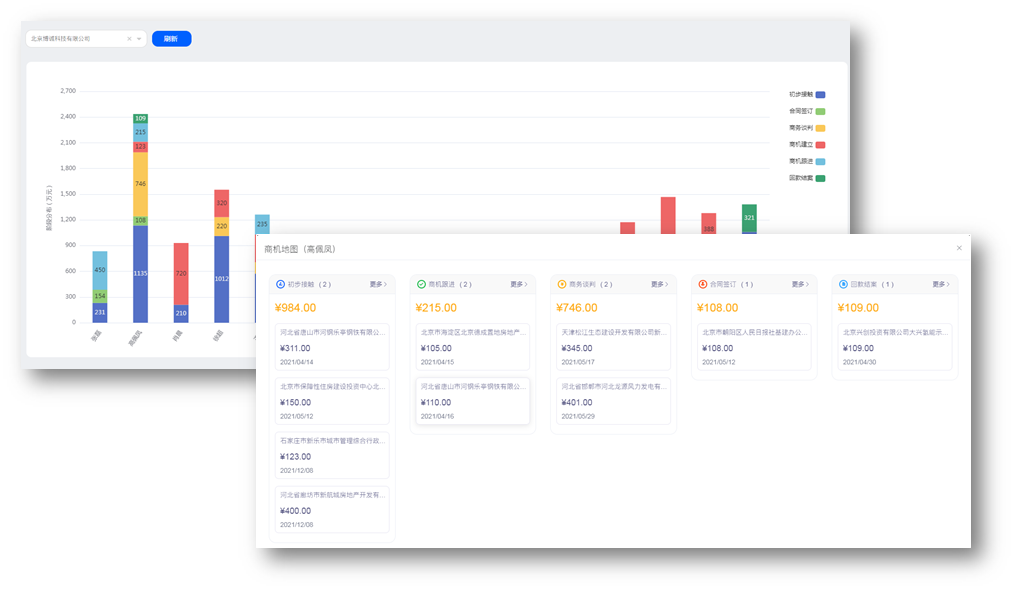Viewport: 1013px width, 590px height.
Task: Clear the company selection with the x icon
Action: point(129,39)
